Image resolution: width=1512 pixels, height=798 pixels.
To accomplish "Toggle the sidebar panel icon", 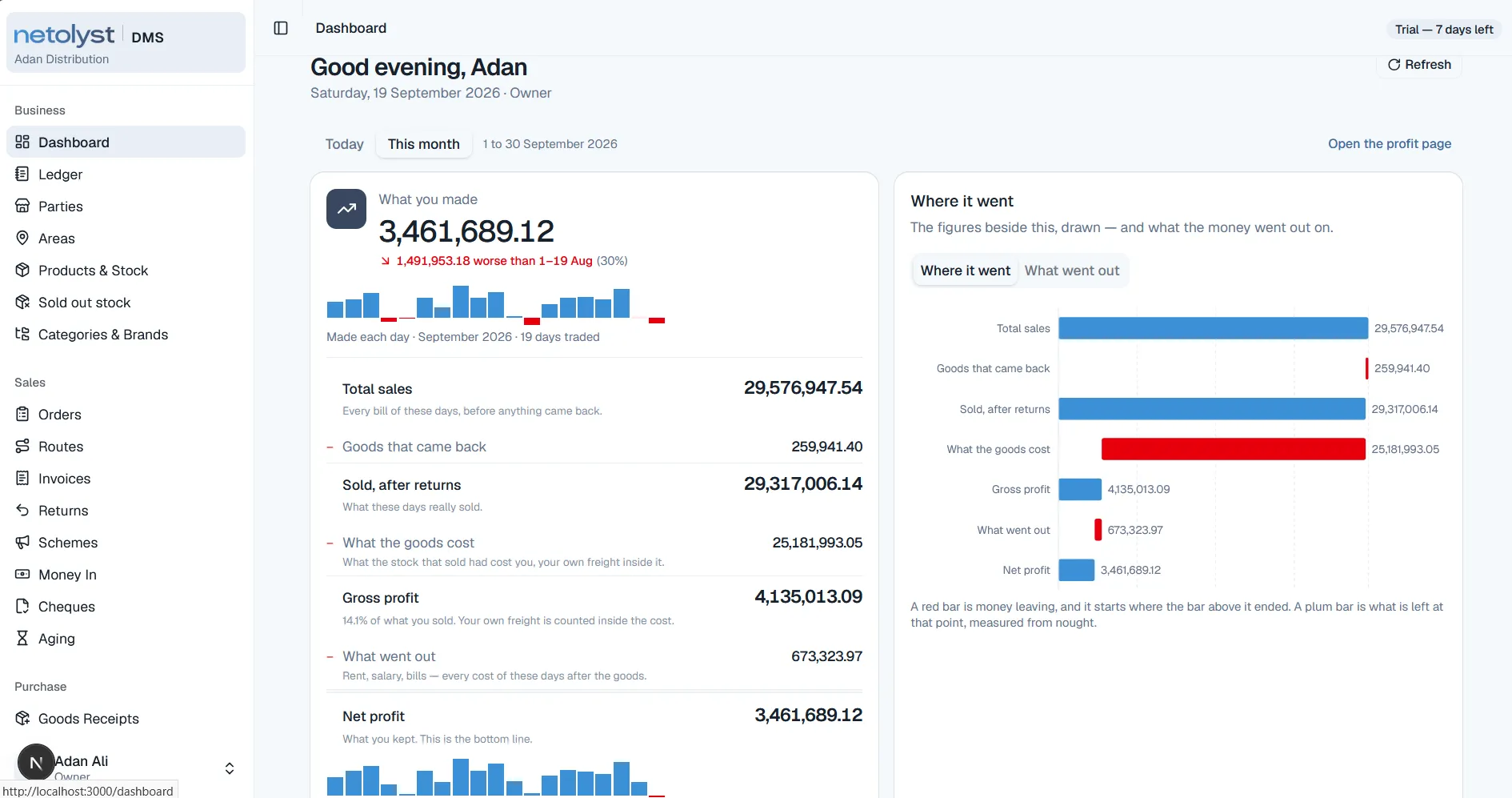I will click(x=281, y=28).
